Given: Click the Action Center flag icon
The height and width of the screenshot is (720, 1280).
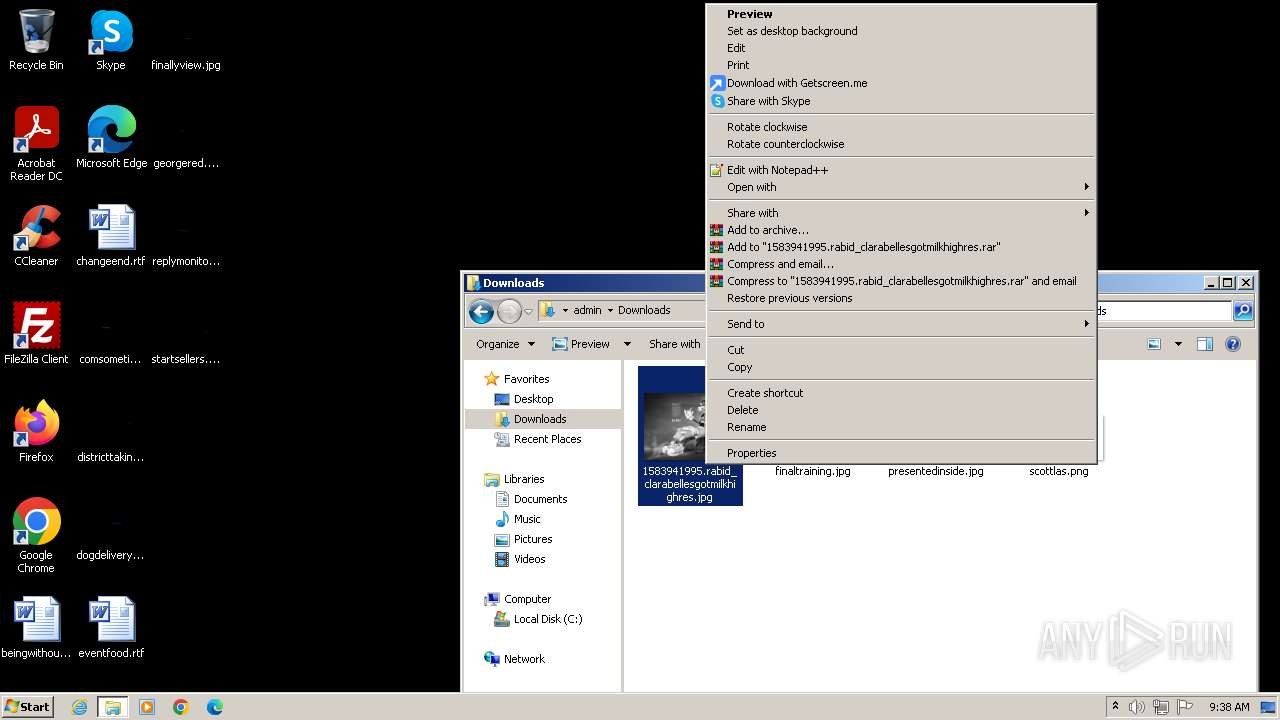Looking at the screenshot, I should click(1185, 707).
